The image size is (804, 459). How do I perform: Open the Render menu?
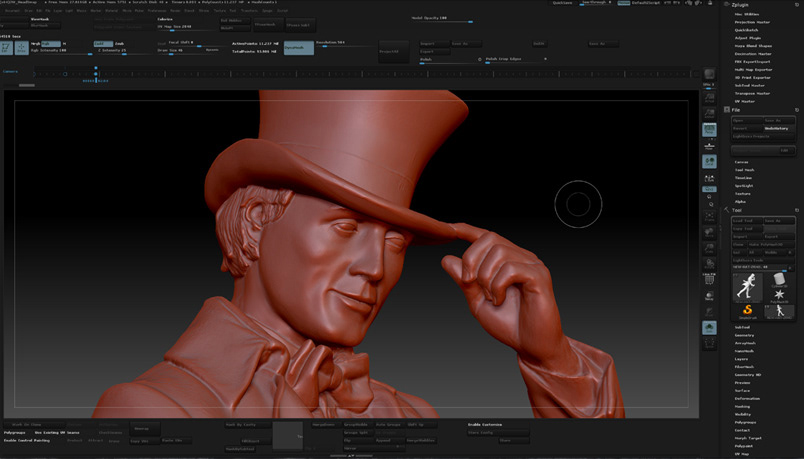pyautogui.click(x=175, y=10)
